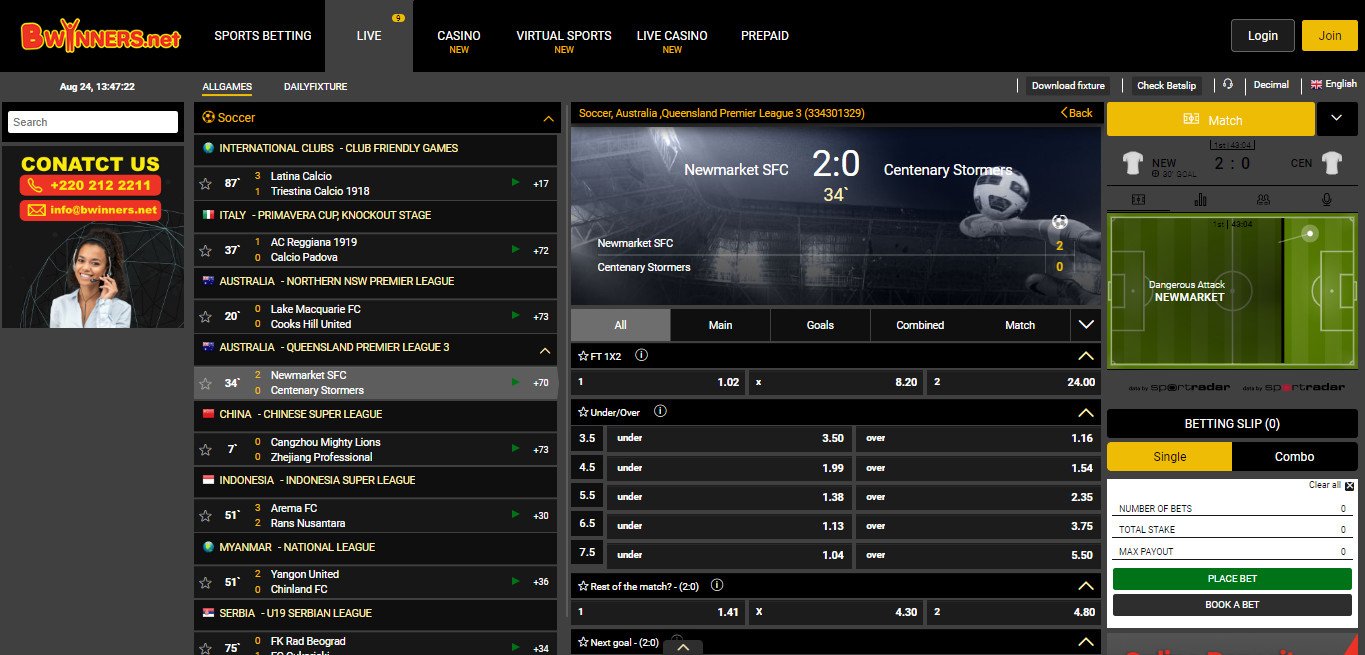This screenshot has width=1365, height=655.
Task: Click China flag for Chinese Super League
Action: click(208, 414)
